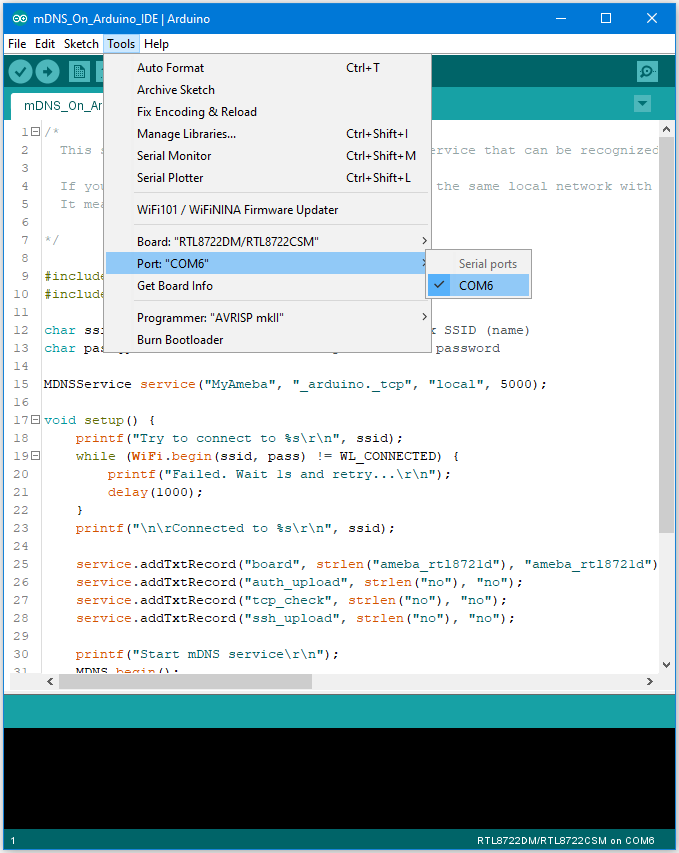This screenshot has height=853, width=679.
Task: Select Burn Bootloader entry
Action: point(267,340)
